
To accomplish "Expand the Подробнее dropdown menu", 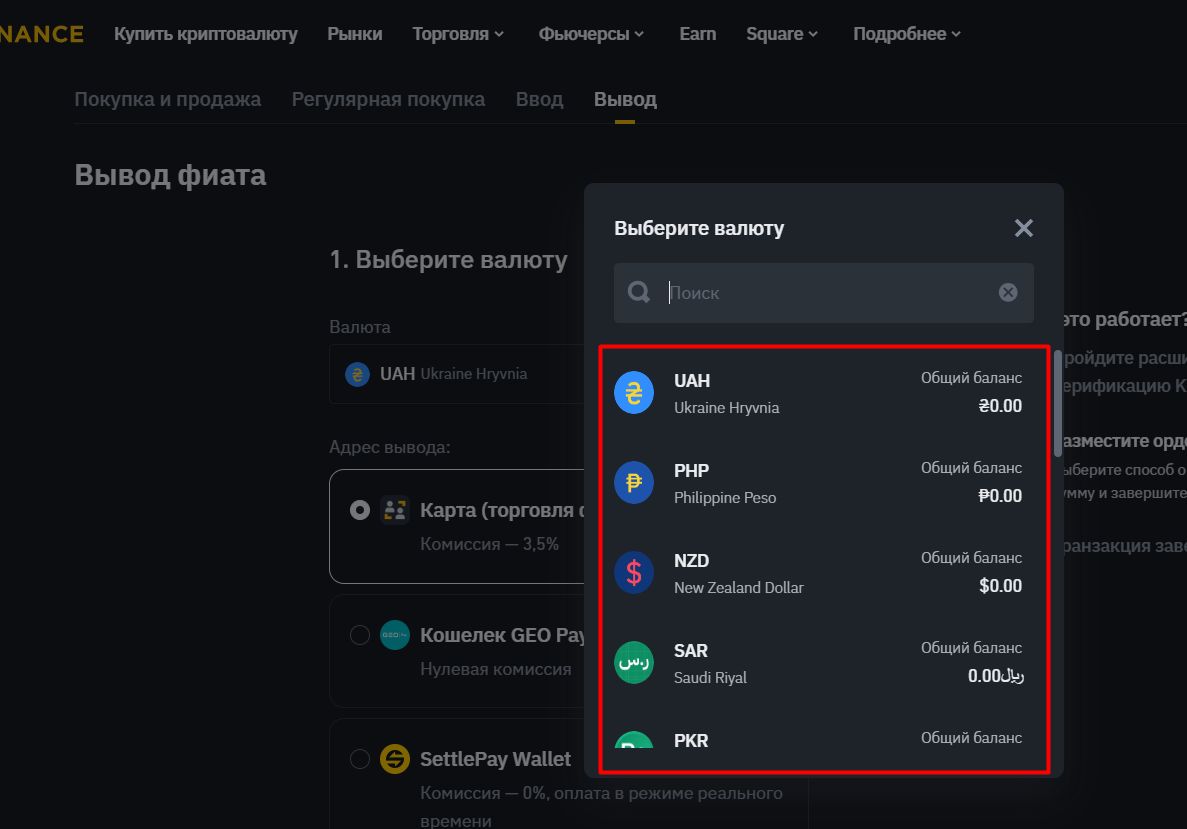I will click(907, 34).
